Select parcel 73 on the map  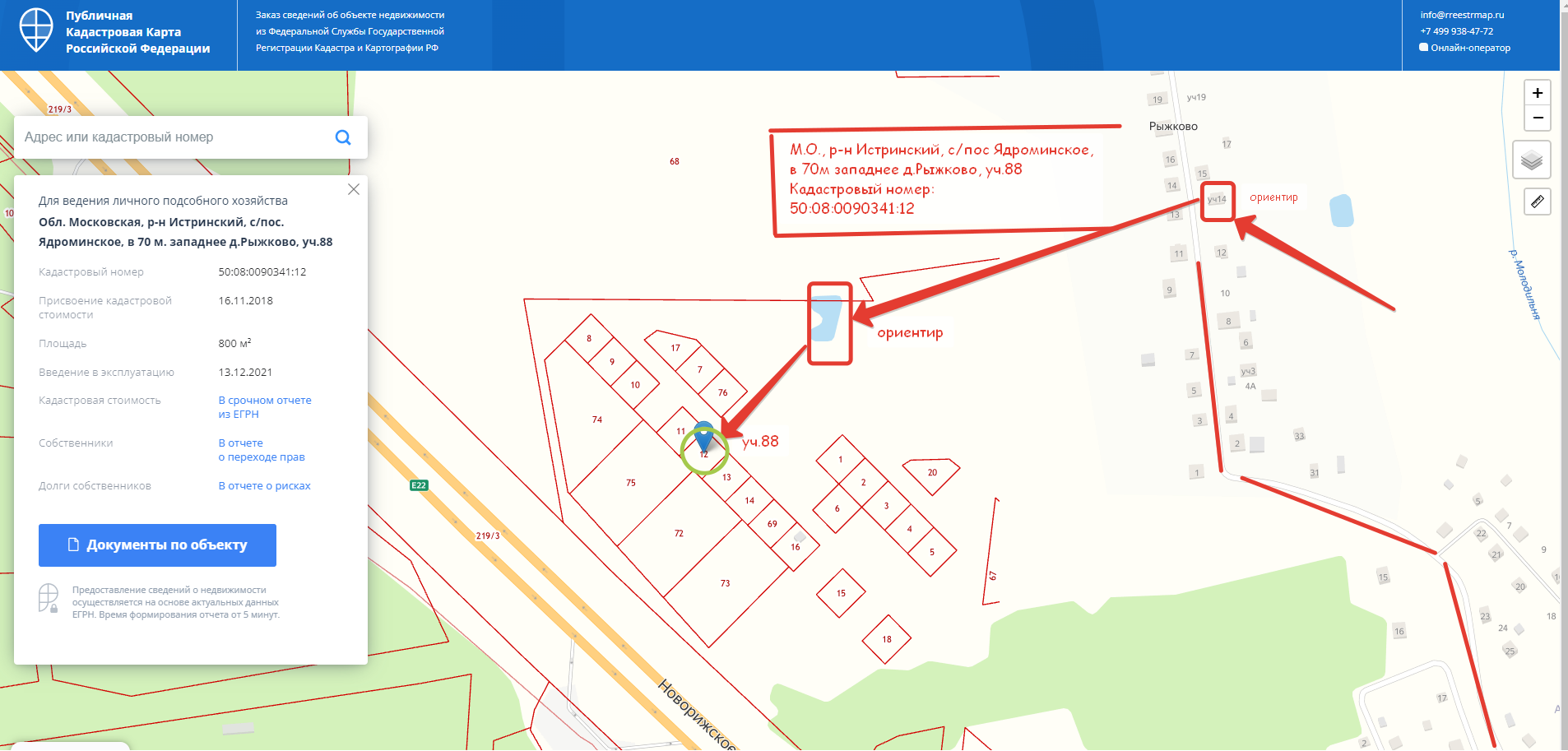coord(725,583)
